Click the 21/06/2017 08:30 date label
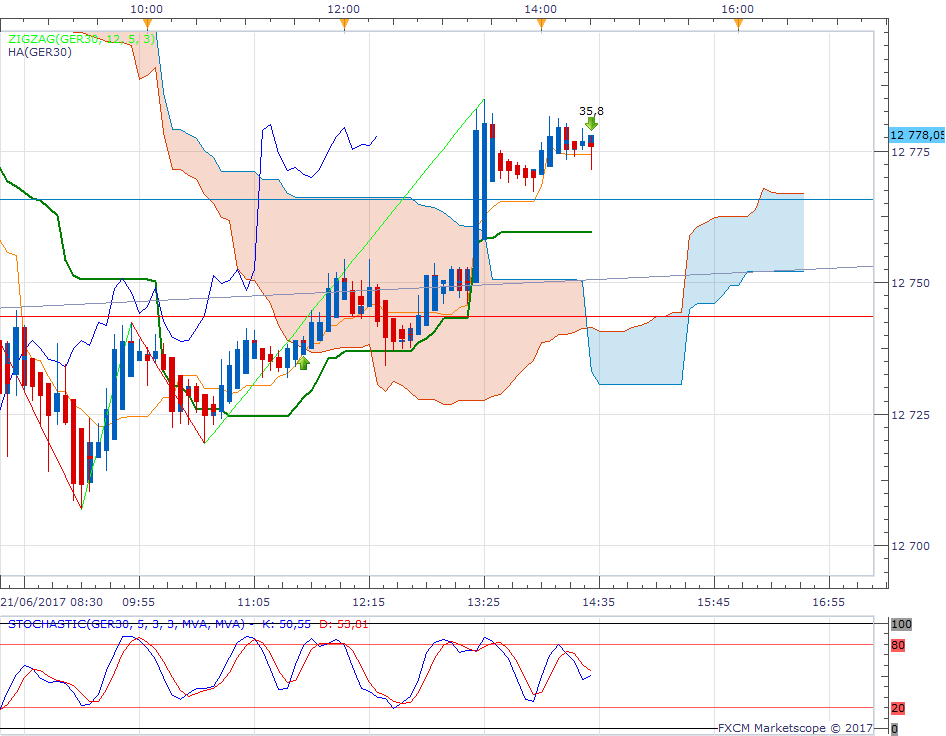The height and width of the screenshot is (736, 946). (52, 602)
